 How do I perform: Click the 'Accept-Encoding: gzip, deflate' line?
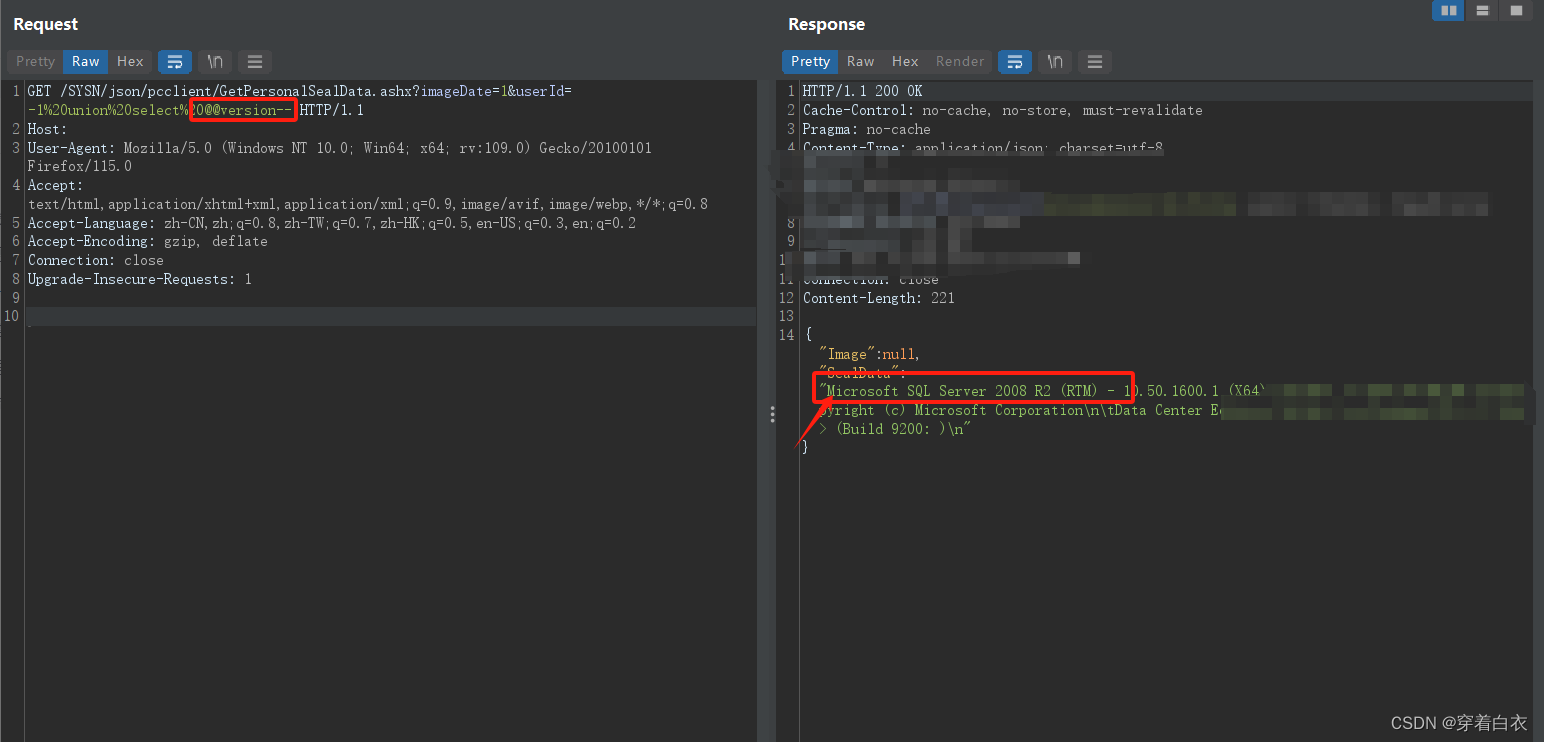pyautogui.click(x=147, y=241)
